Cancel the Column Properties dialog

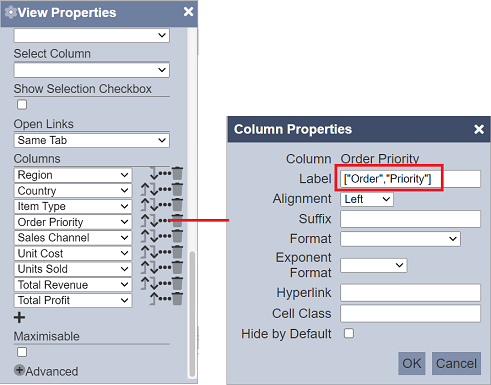[x=456, y=363]
